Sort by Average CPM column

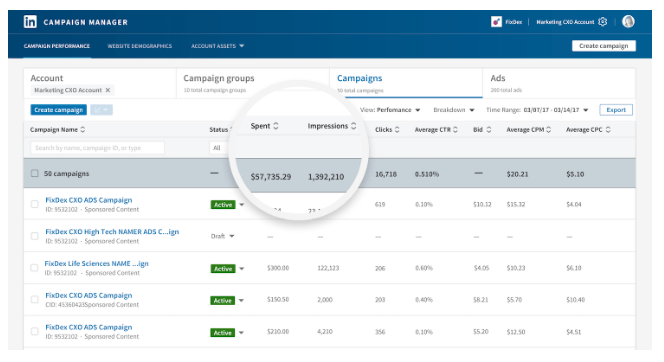pyautogui.click(x=548, y=130)
